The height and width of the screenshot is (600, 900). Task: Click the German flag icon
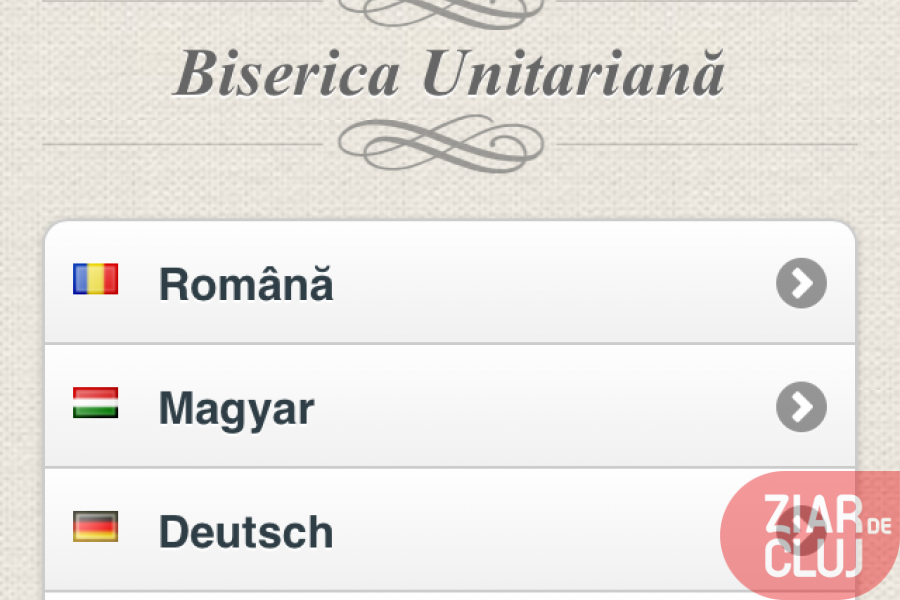(96, 527)
